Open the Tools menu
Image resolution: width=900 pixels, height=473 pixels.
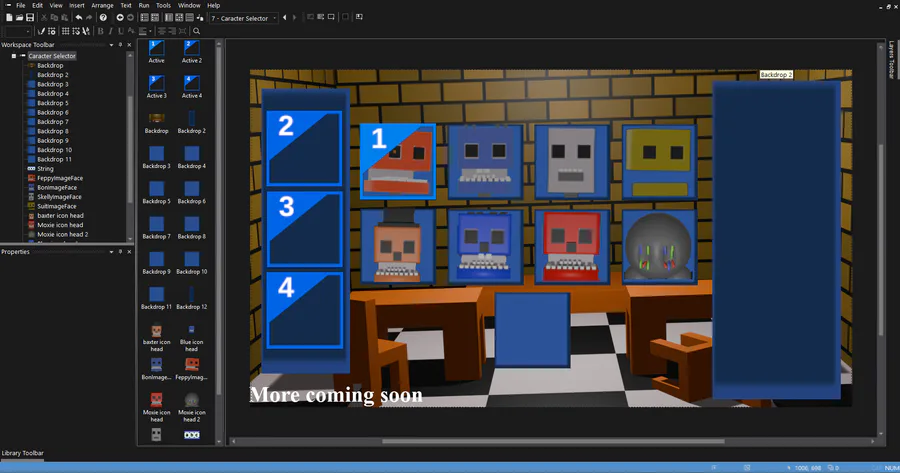[x=164, y=5]
